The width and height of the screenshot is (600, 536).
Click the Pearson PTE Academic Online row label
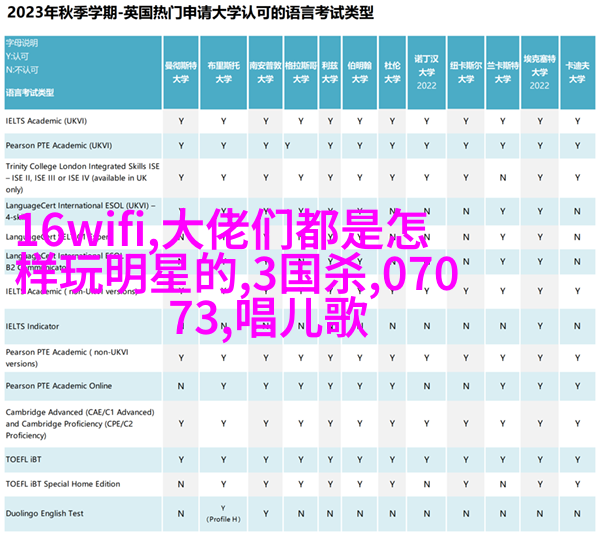(x=59, y=386)
